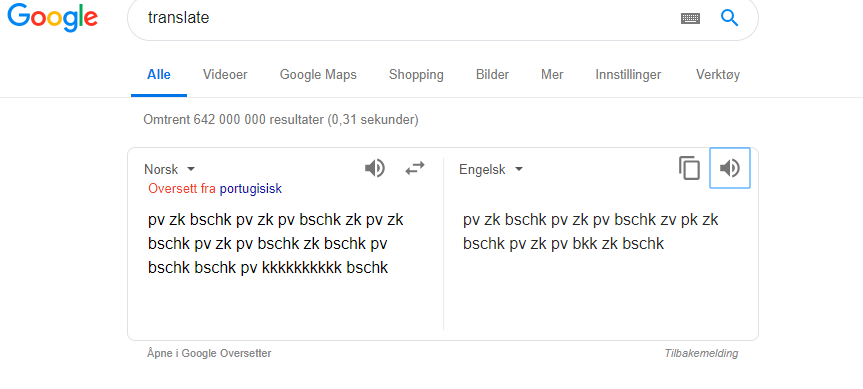Image resolution: width=863 pixels, height=389 pixels.
Task: Switch to the Videoer tab
Action: click(225, 74)
